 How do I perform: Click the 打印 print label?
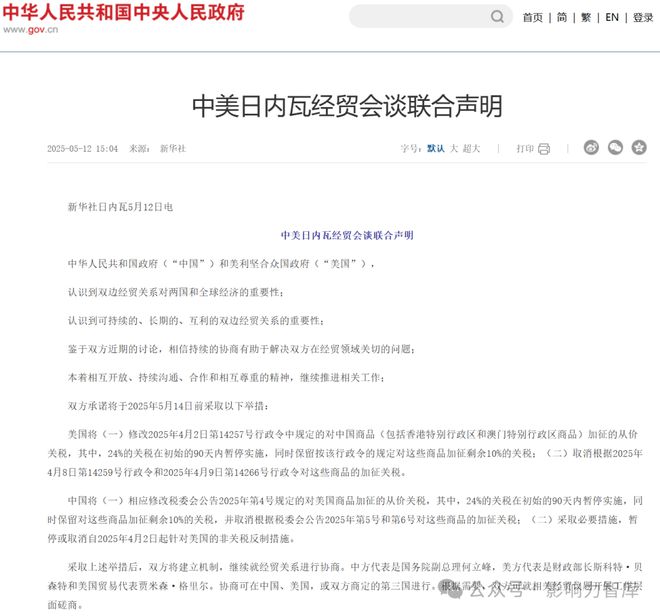525,148
